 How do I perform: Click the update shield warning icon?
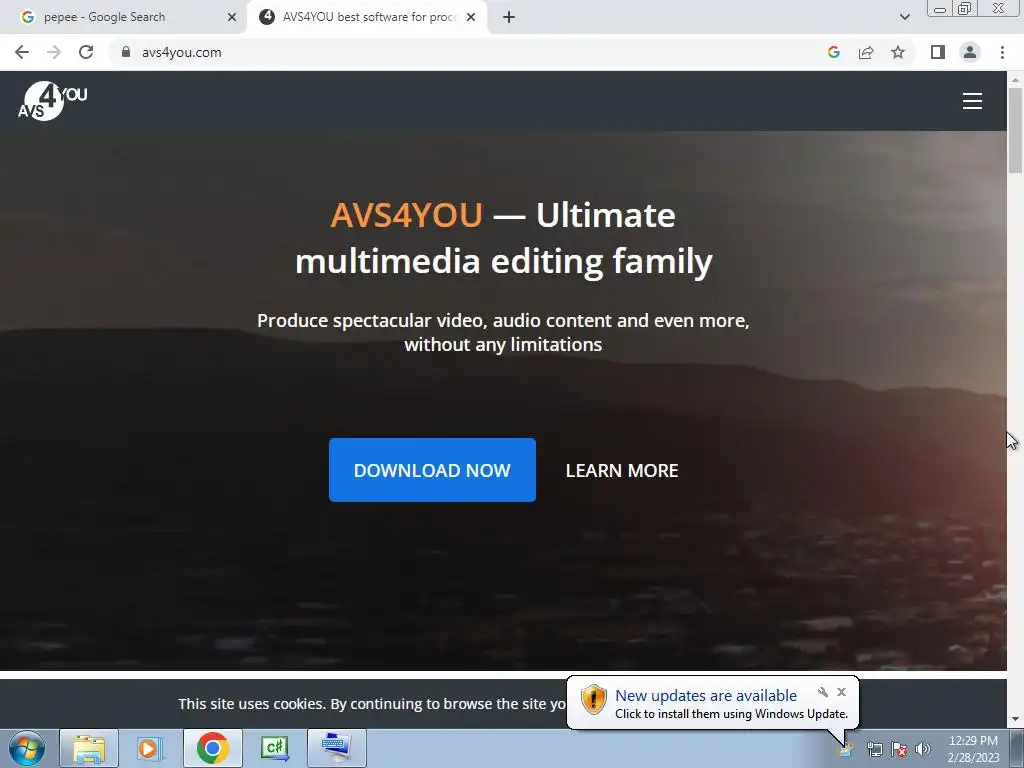pyautogui.click(x=594, y=699)
